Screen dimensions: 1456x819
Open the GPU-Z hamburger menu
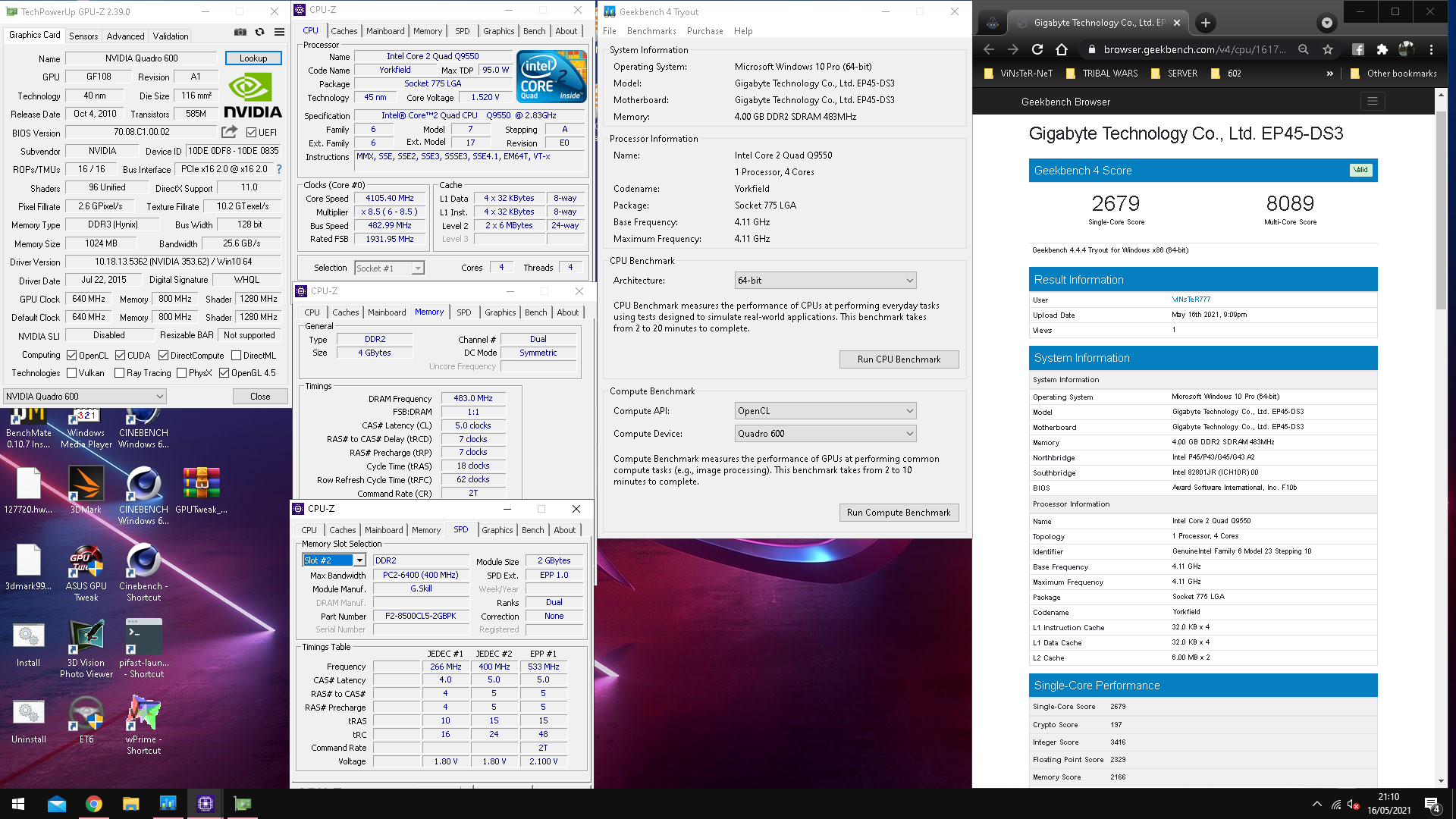(x=279, y=32)
